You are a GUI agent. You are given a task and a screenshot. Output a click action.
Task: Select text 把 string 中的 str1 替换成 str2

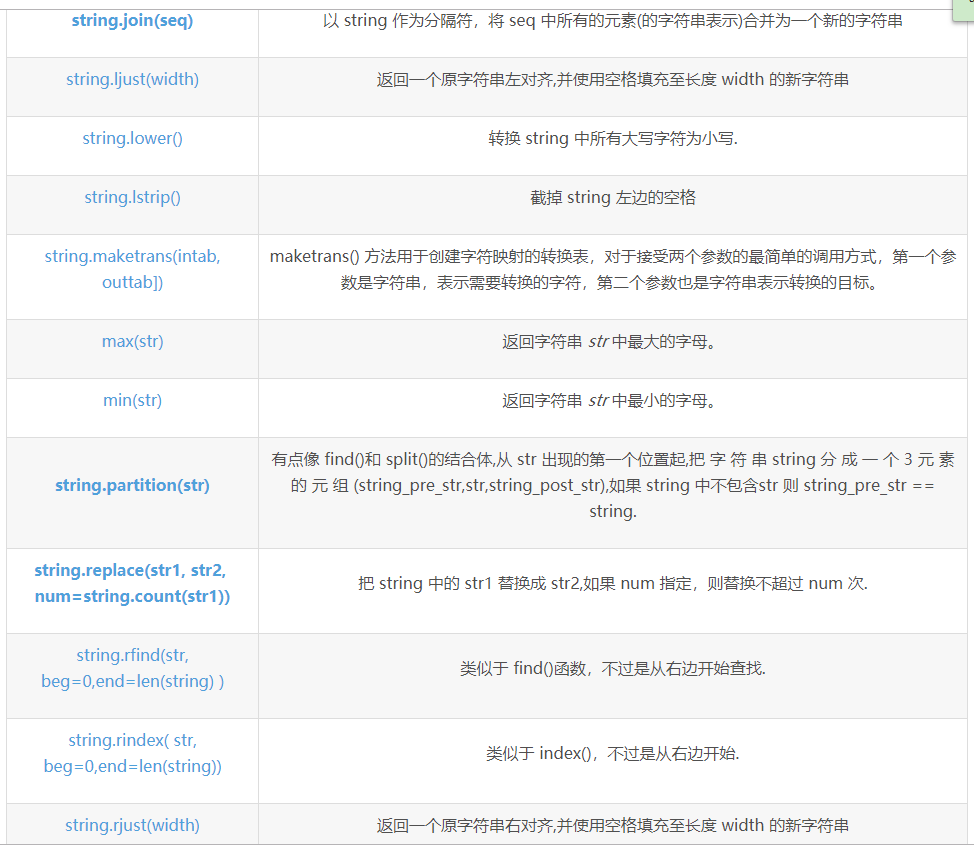tap(470, 583)
